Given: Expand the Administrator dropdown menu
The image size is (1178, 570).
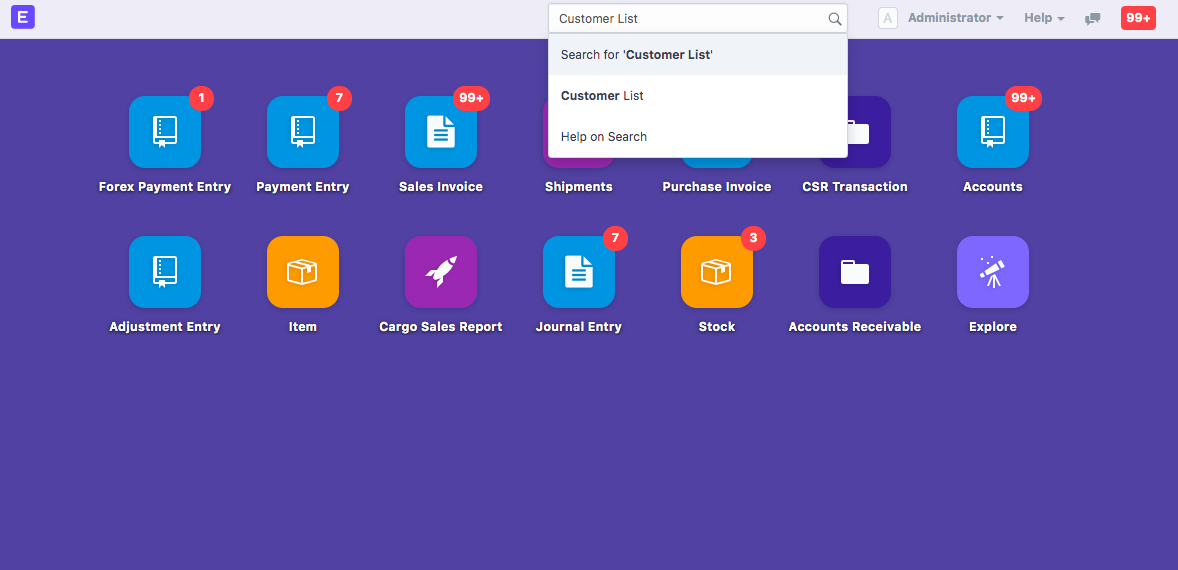Looking at the screenshot, I should 956,18.
